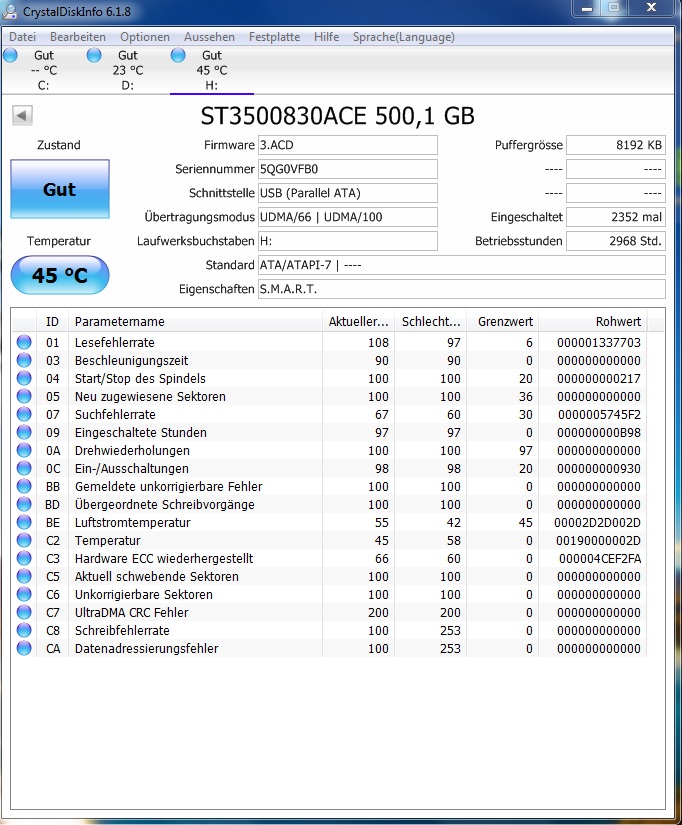The width and height of the screenshot is (682, 825).
Task: Click the status orb for Beschleunigungszeit
Action: pyautogui.click(x=24, y=360)
